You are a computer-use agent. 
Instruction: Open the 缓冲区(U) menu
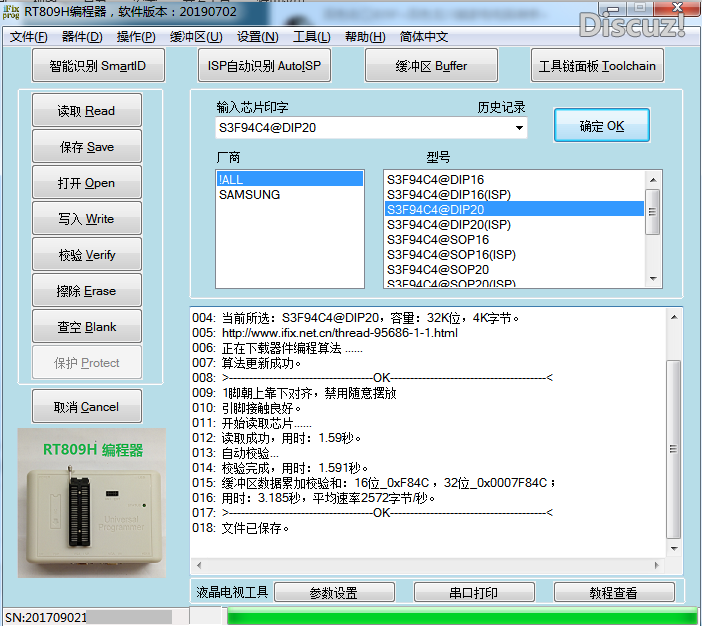(196, 37)
